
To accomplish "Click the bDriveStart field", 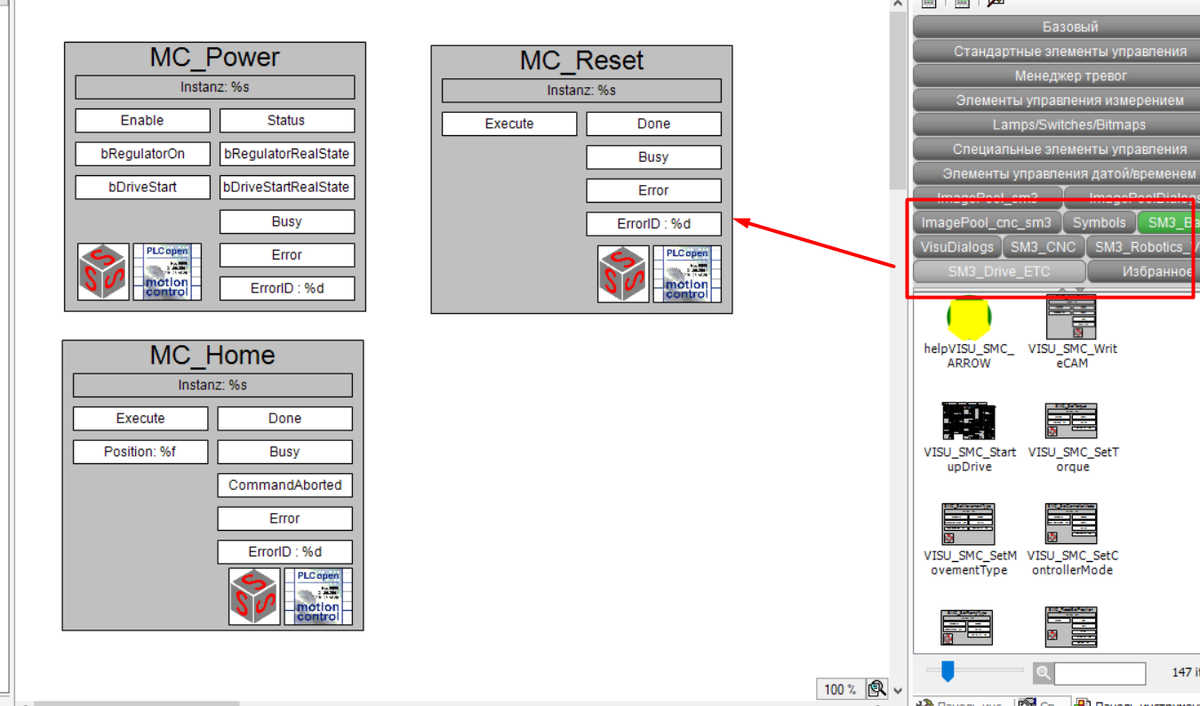I will coord(142,187).
